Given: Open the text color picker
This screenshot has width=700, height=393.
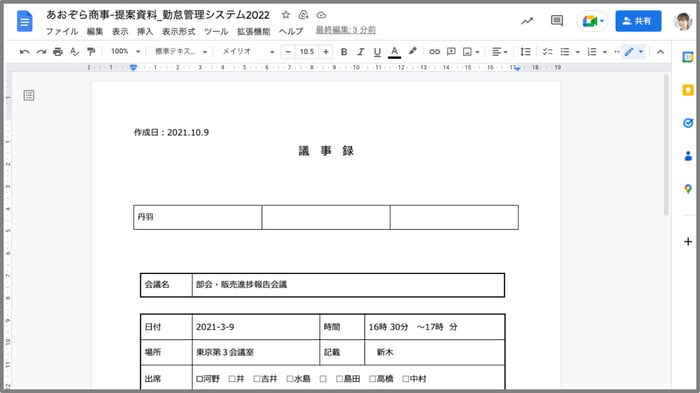Looking at the screenshot, I should click(394, 52).
